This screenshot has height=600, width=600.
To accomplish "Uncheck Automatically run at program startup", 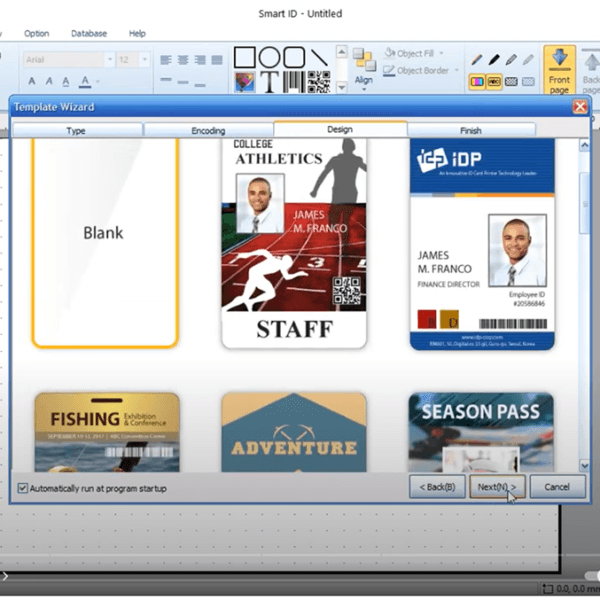I will tap(23, 488).
